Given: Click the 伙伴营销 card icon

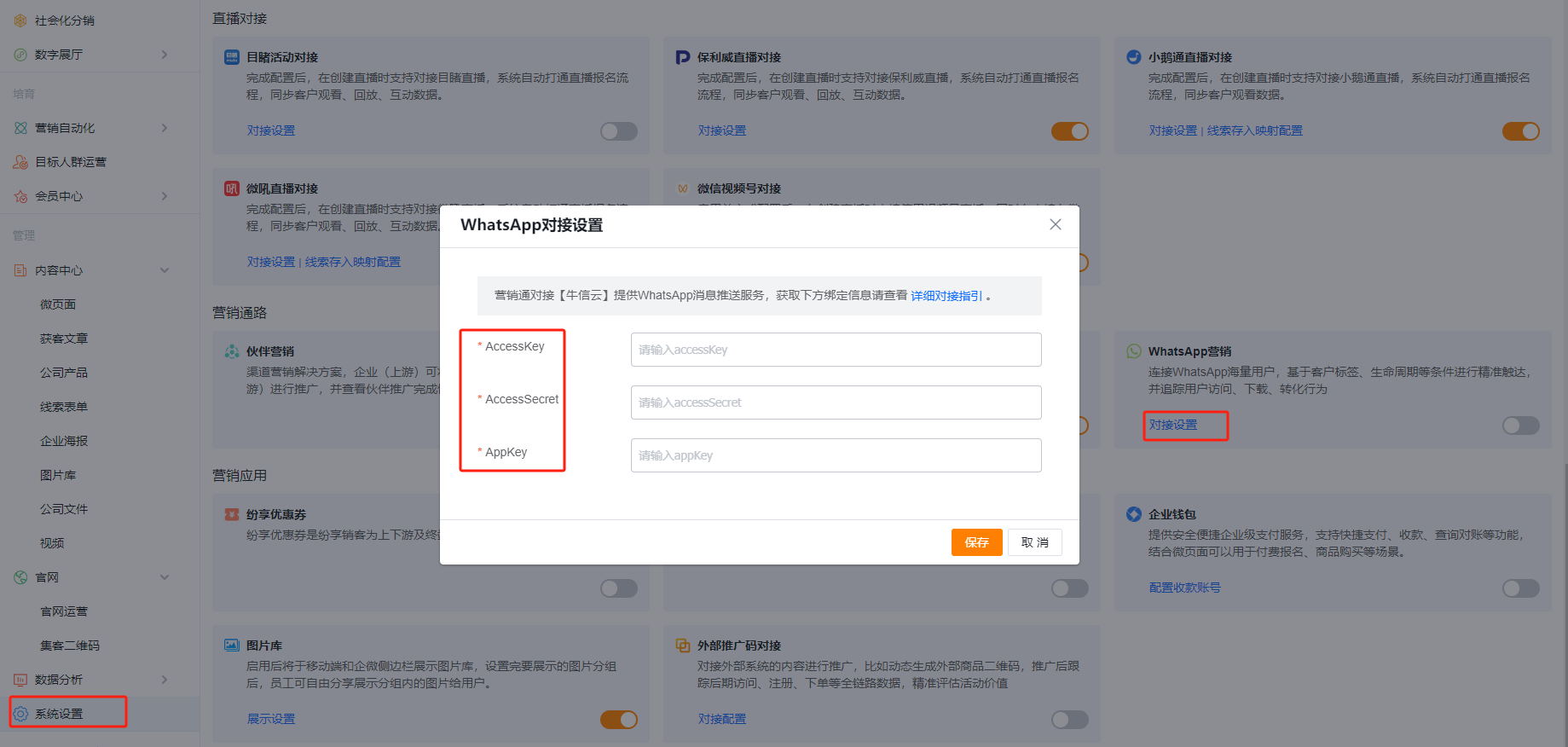Looking at the screenshot, I should [232, 351].
